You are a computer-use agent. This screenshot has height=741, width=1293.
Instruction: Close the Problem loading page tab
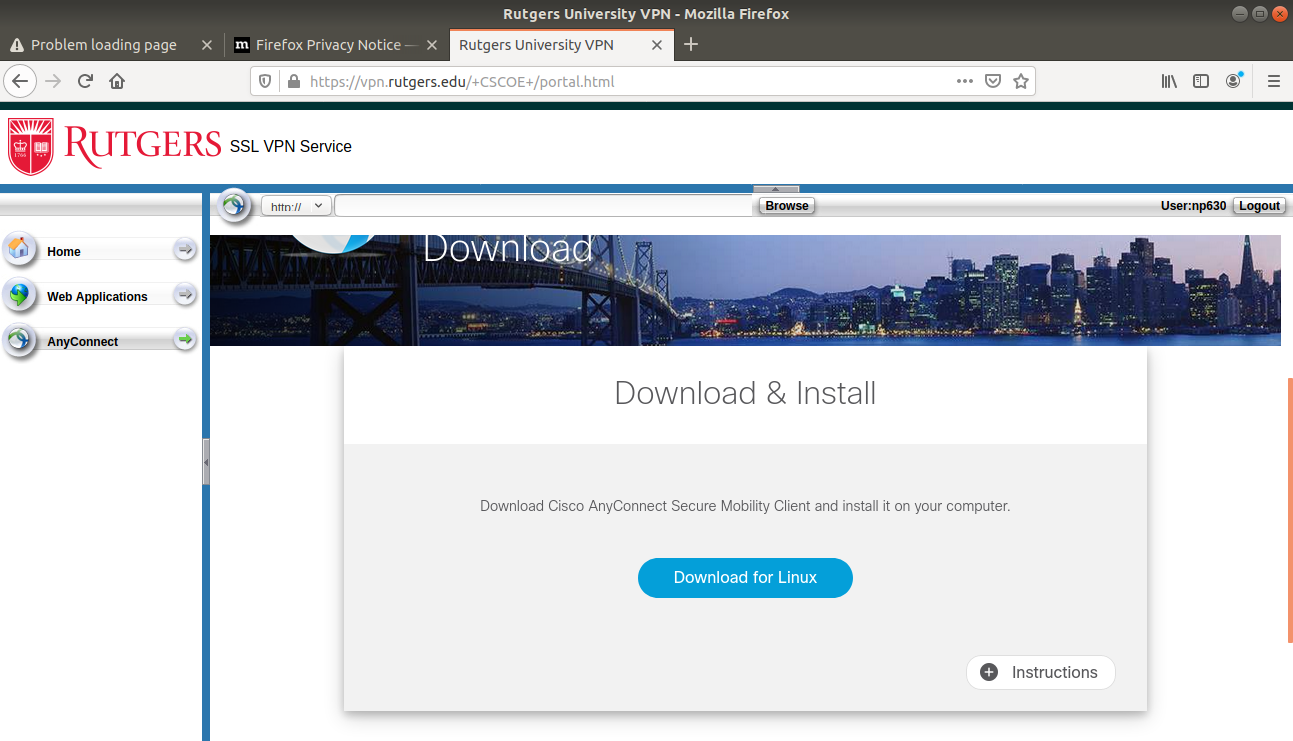click(207, 45)
